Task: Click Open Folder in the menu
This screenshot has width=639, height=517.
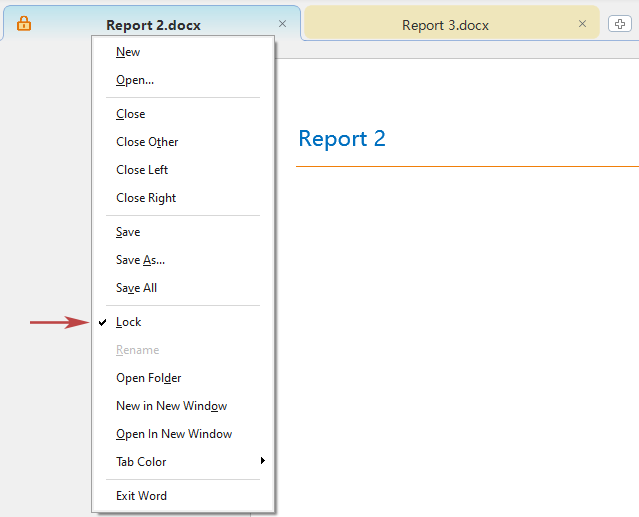Action: [149, 378]
